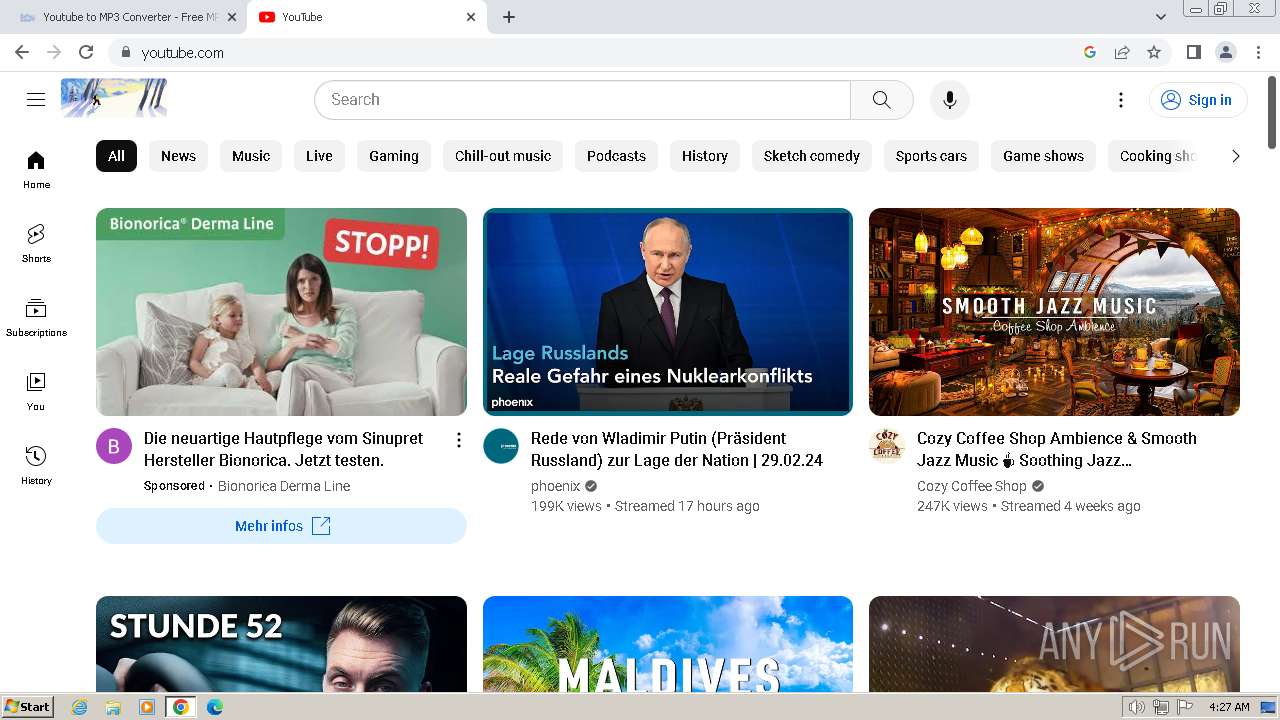Select the Podcasts chip
The width and height of the screenshot is (1280, 720).
(x=616, y=156)
